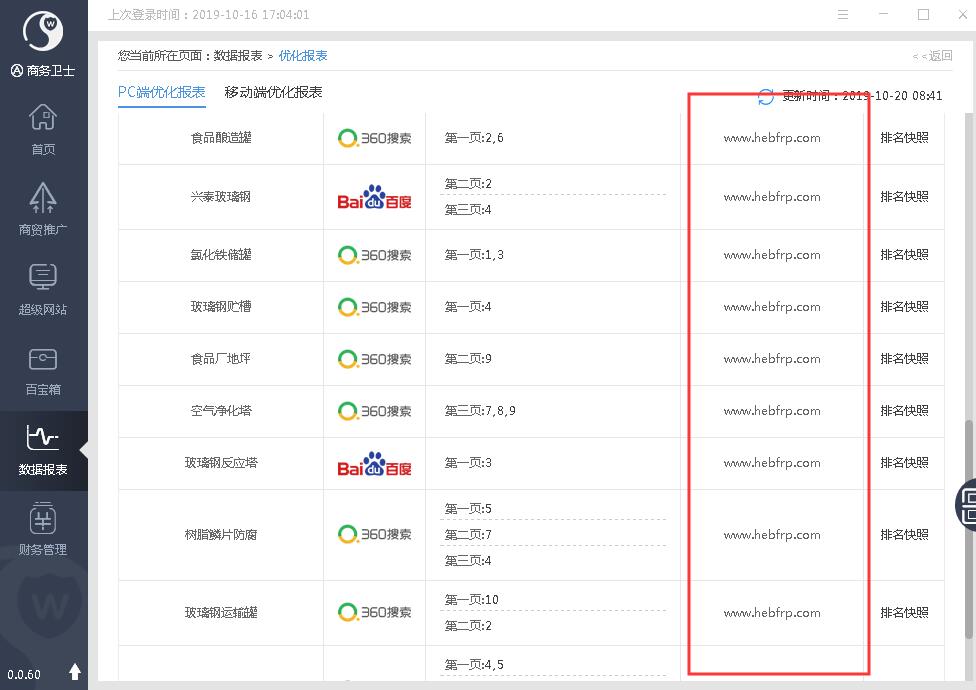View 排名快照 for 树脂鳞片防腐 row
Viewport: 976px width, 690px height.
tap(904, 535)
